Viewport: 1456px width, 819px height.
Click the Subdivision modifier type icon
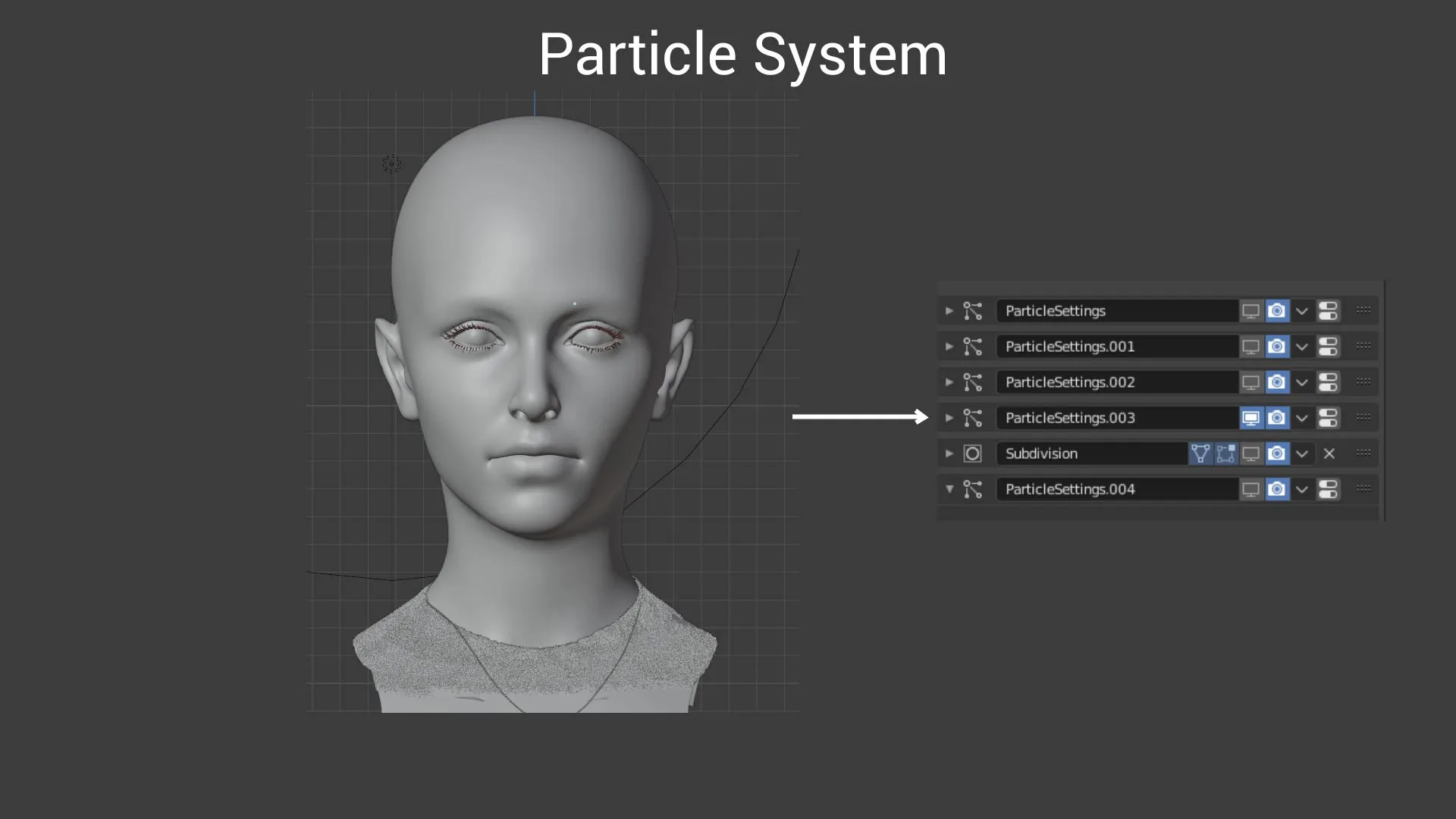pos(972,453)
